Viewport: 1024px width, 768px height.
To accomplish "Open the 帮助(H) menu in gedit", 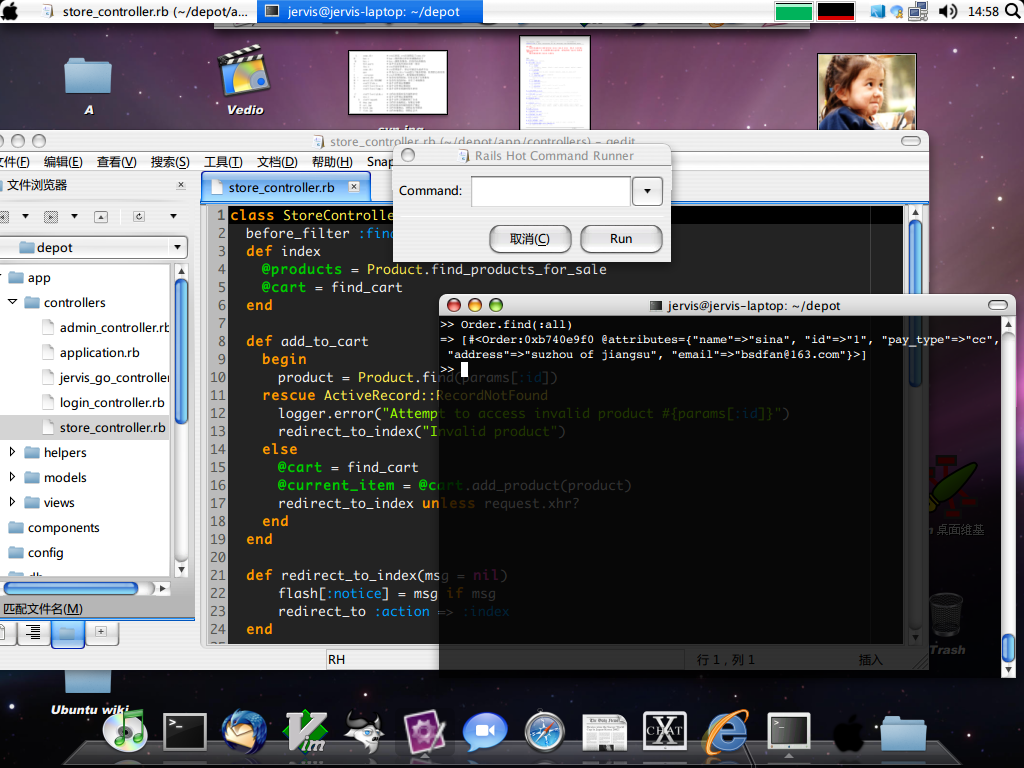I will [332, 162].
